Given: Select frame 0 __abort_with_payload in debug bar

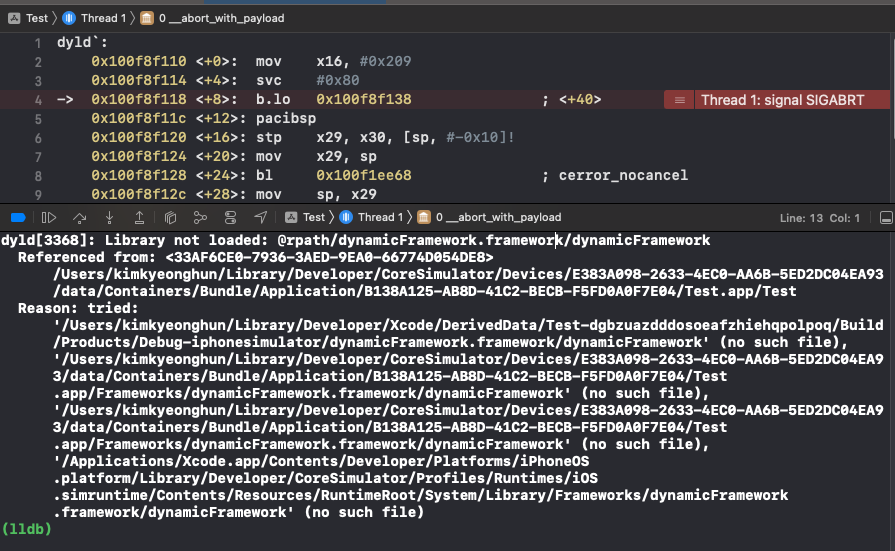Looking at the screenshot, I should [490, 218].
